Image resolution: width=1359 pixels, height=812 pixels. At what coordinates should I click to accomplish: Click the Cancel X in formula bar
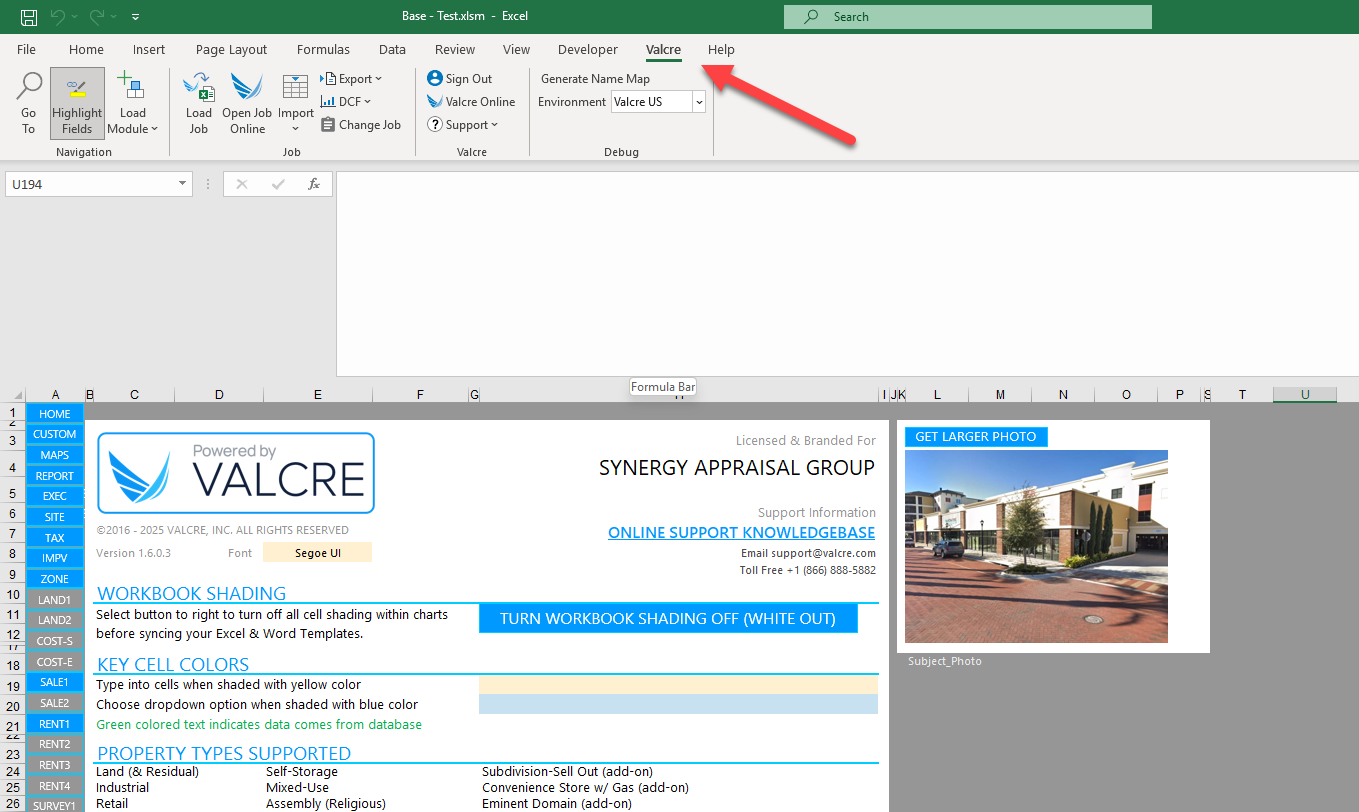[242, 184]
